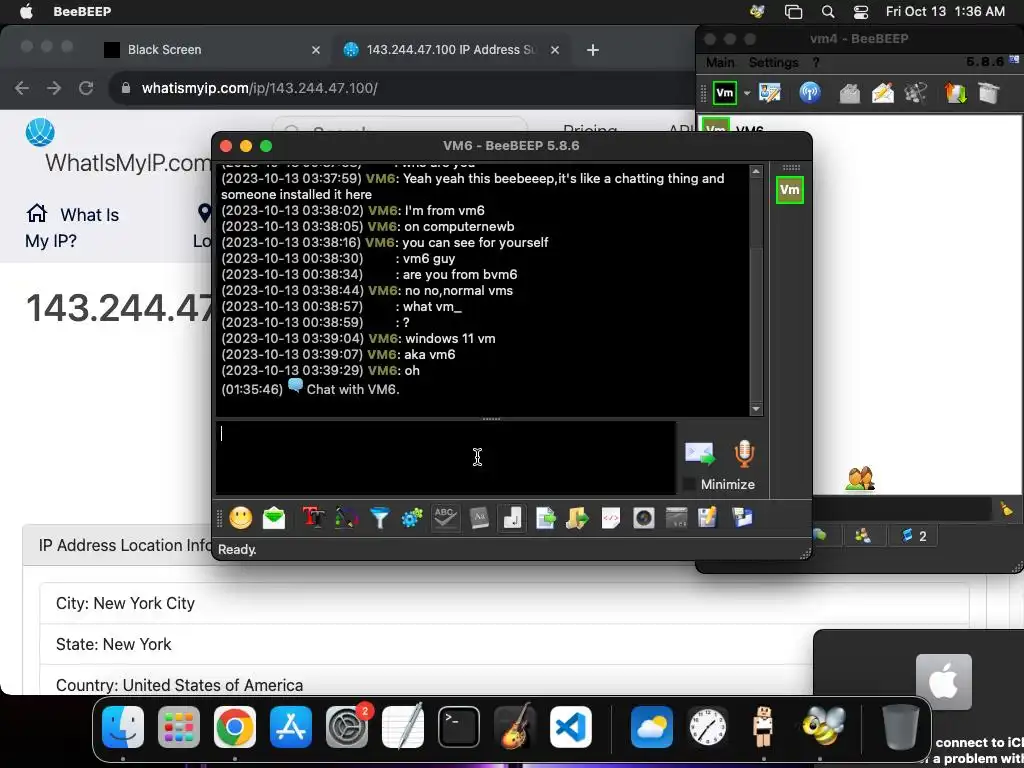Click the floppy disk with pencil save icon

click(x=708, y=519)
